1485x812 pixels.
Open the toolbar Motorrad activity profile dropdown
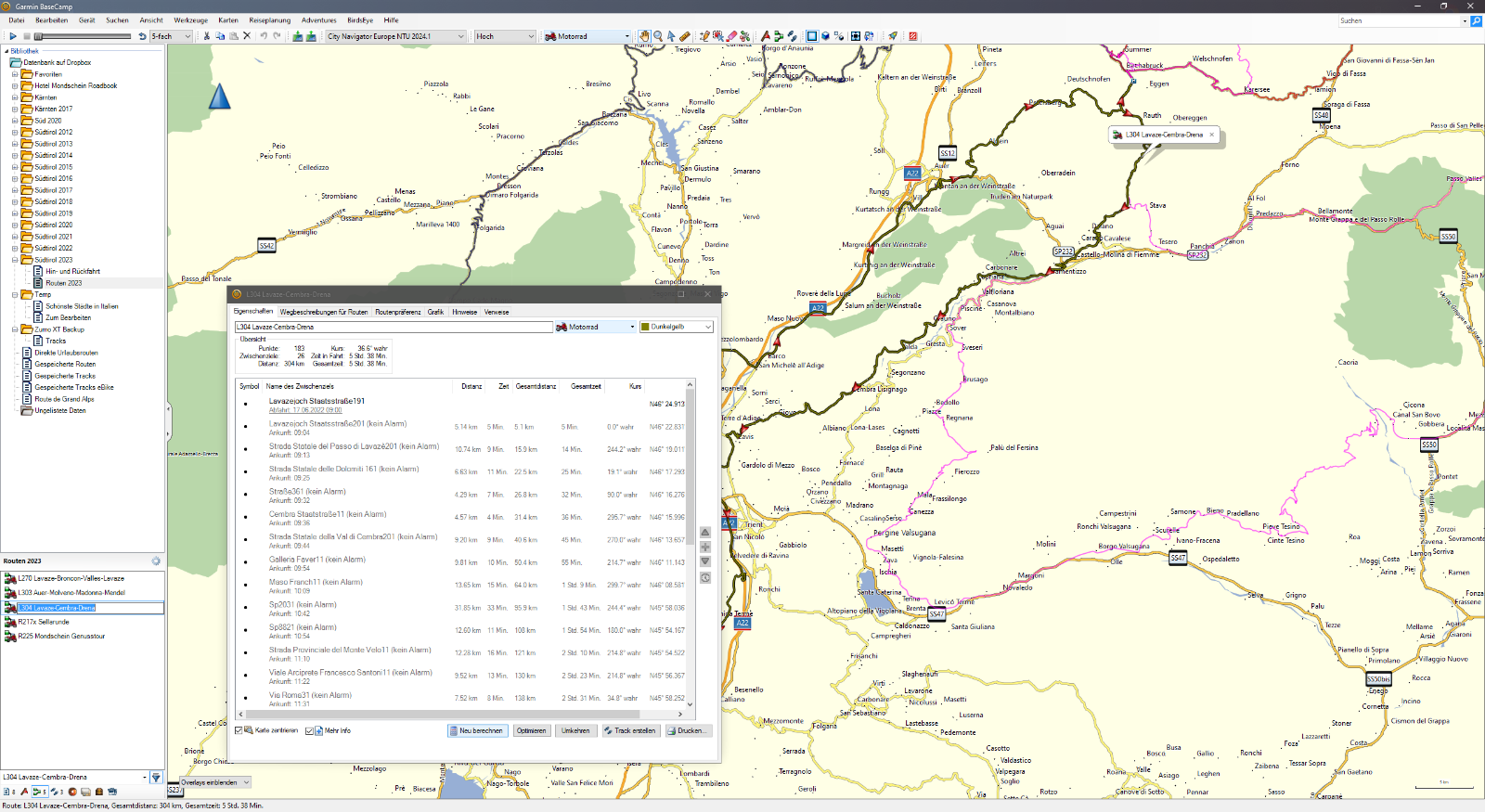(588, 36)
